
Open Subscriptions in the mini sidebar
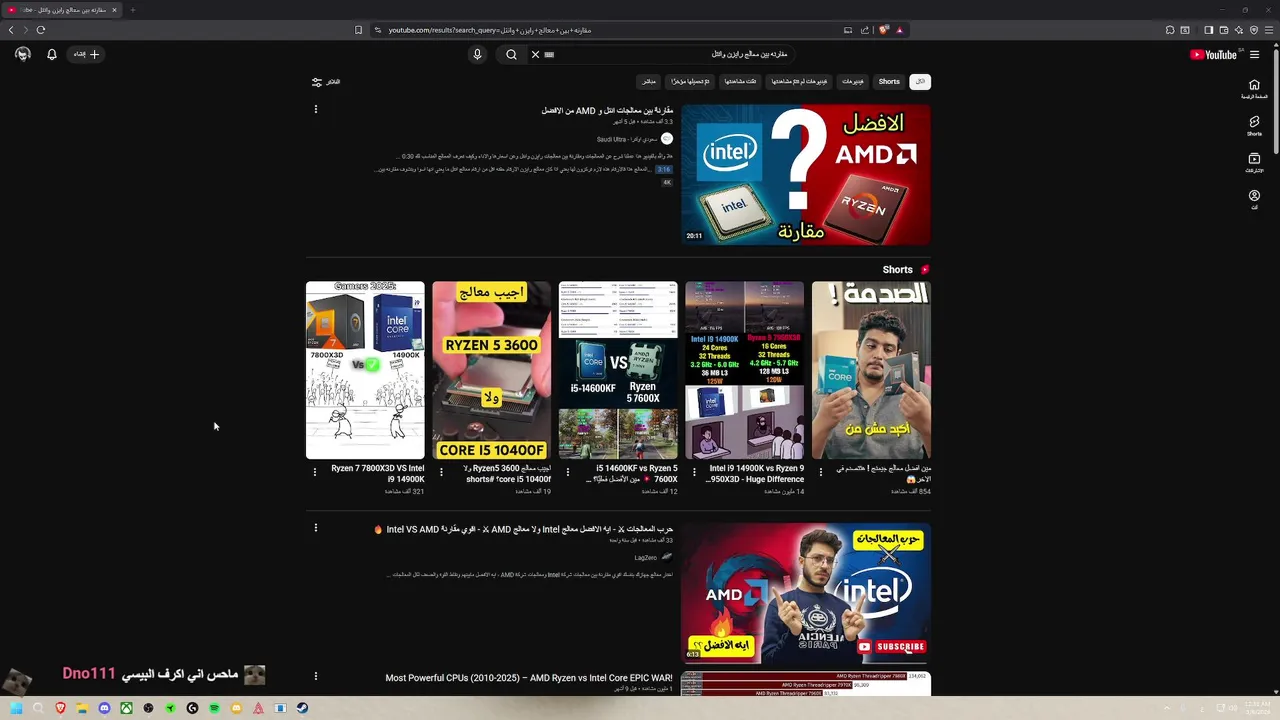(x=1254, y=163)
